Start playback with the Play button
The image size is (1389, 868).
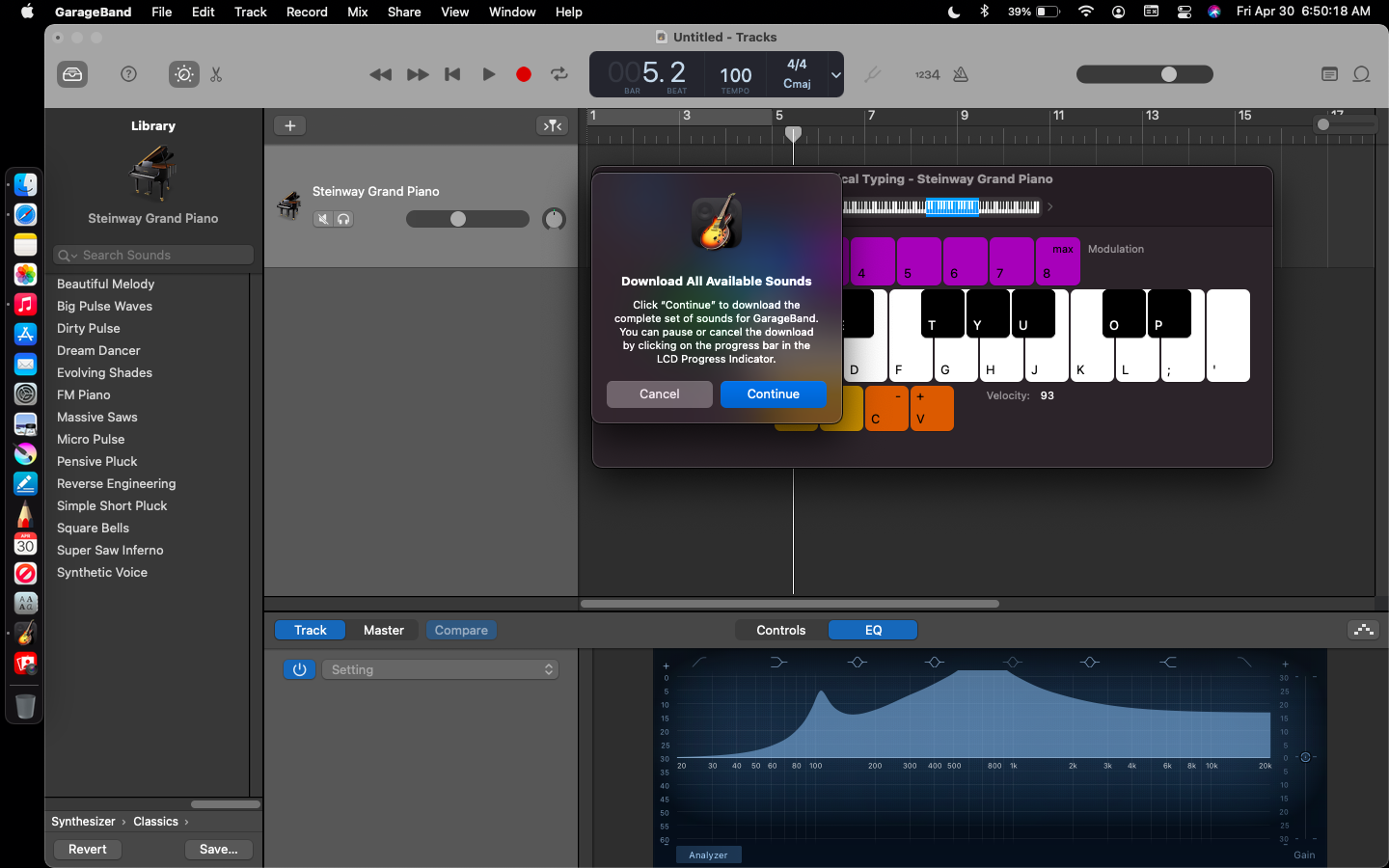[489, 74]
